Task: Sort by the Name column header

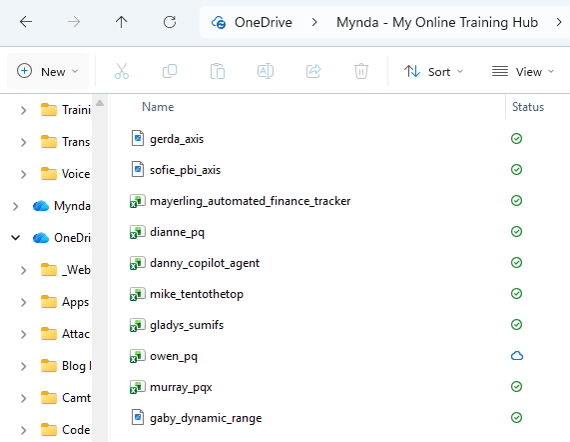Action: pos(158,107)
